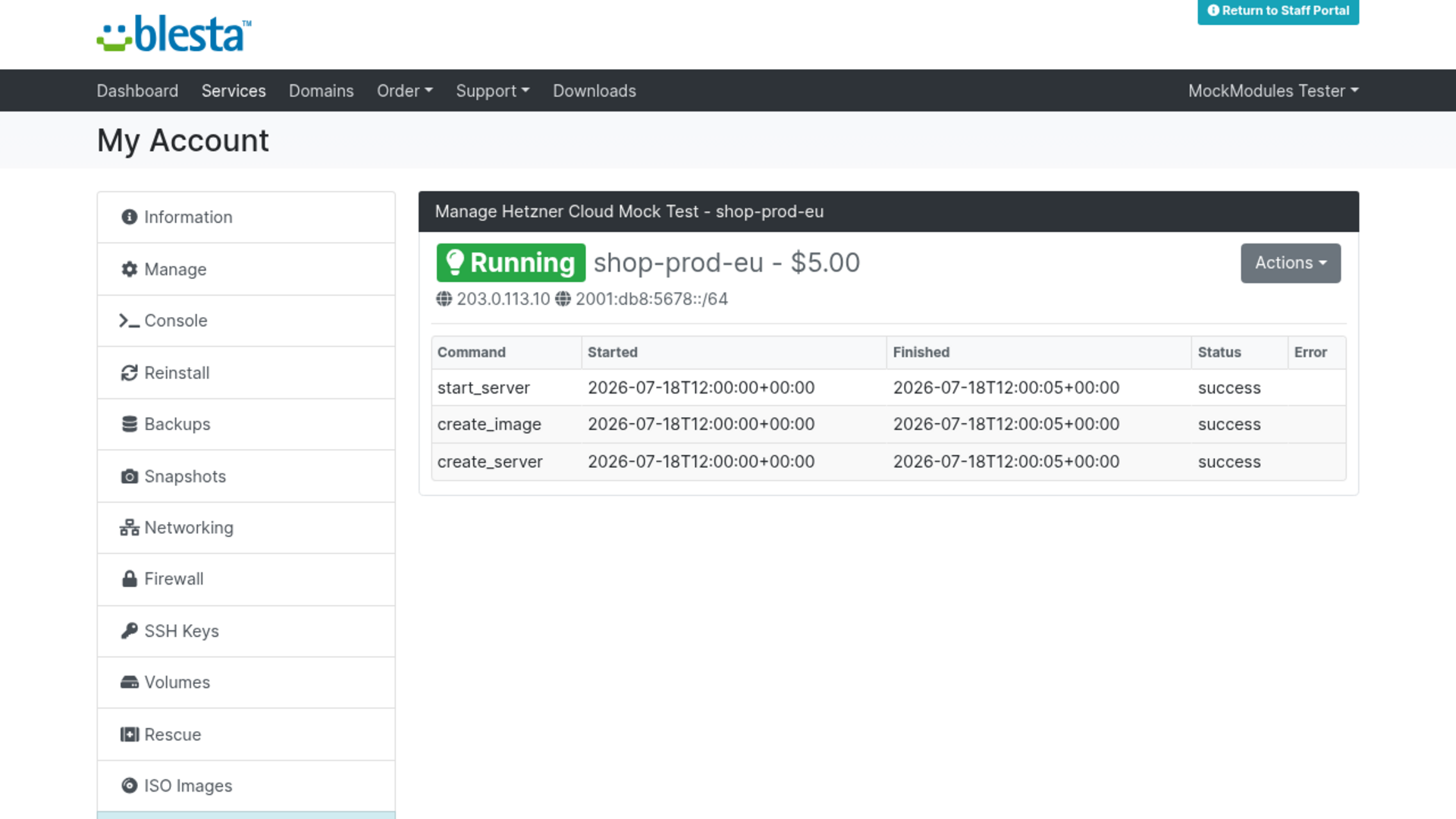Image resolution: width=1456 pixels, height=819 pixels.
Task: Click the IPv4 address 203.0.113.10
Action: (x=504, y=299)
